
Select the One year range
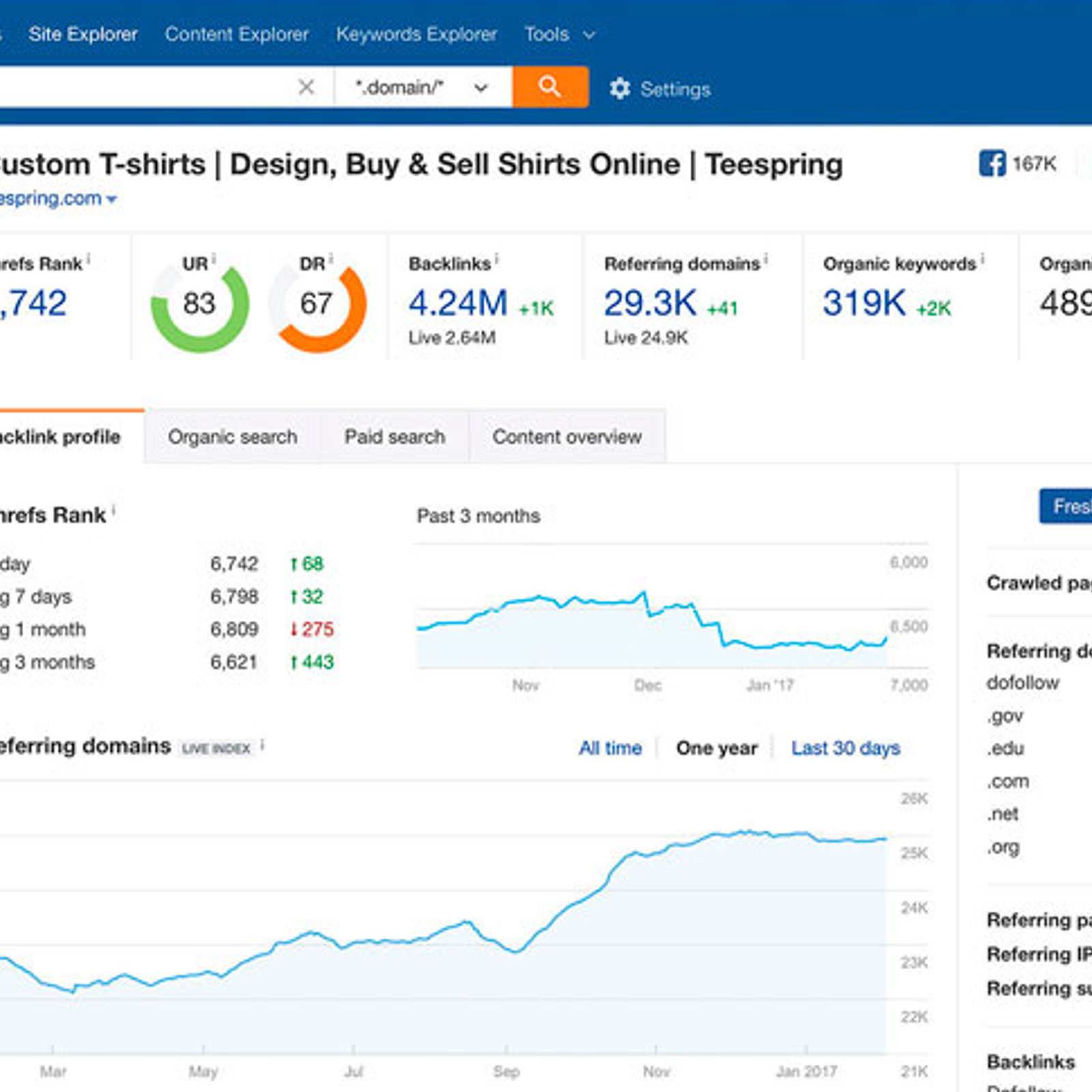tap(717, 749)
